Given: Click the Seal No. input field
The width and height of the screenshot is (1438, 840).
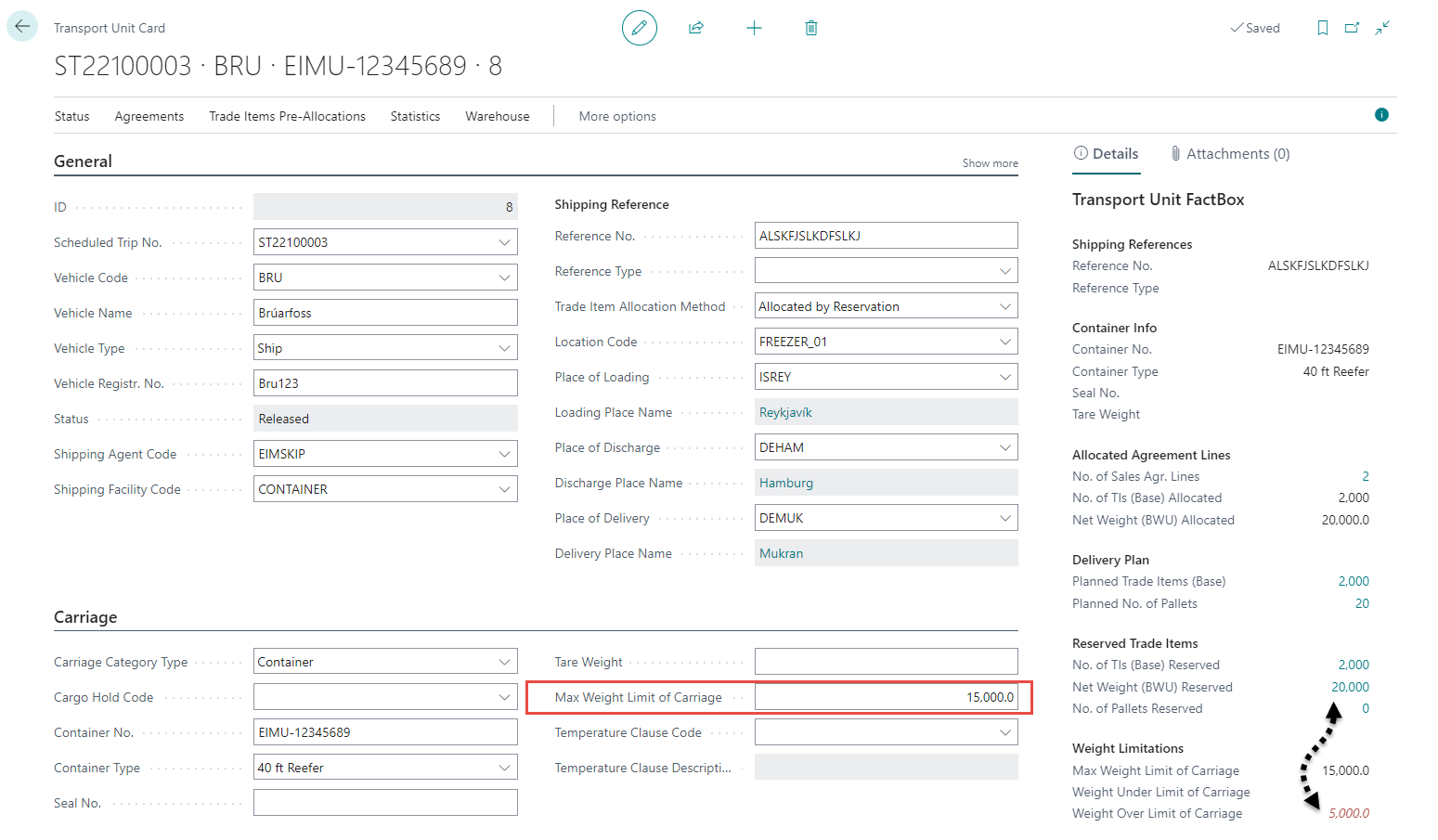Looking at the screenshot, I should click(x=384, y=803).
